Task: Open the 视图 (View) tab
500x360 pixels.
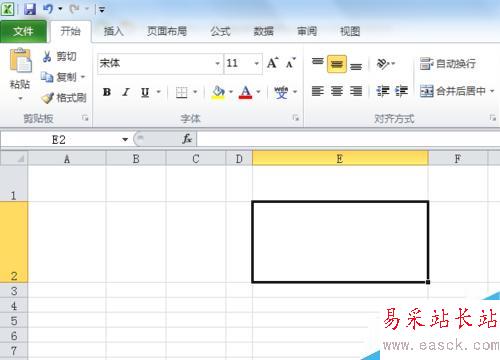Action: [x=350, y=31]
